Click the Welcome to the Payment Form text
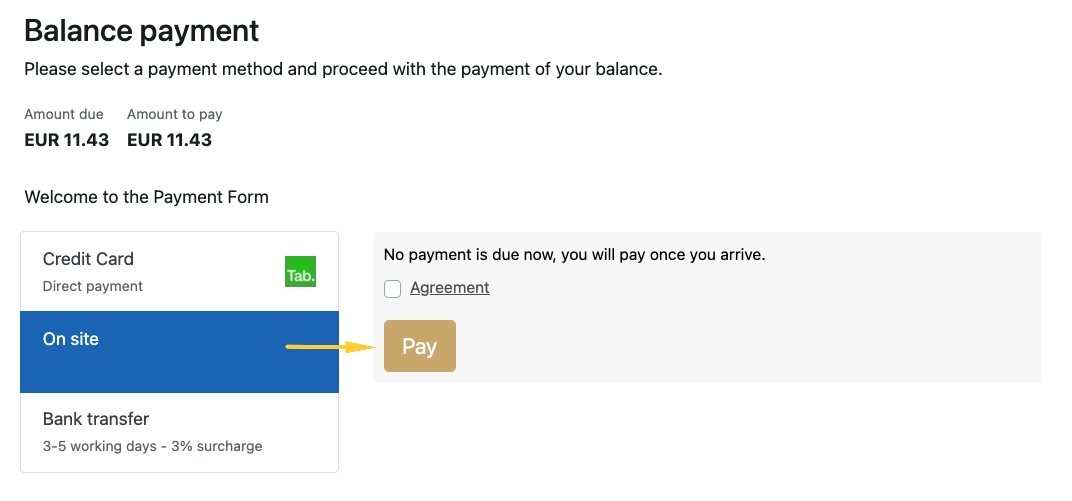Image resolution: width=1072 pixels, height=501 pixels. tap(146, 197)
